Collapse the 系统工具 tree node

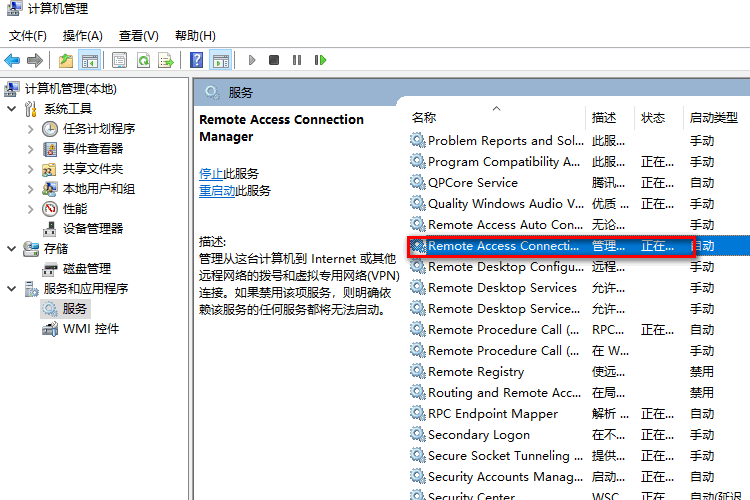12,109
